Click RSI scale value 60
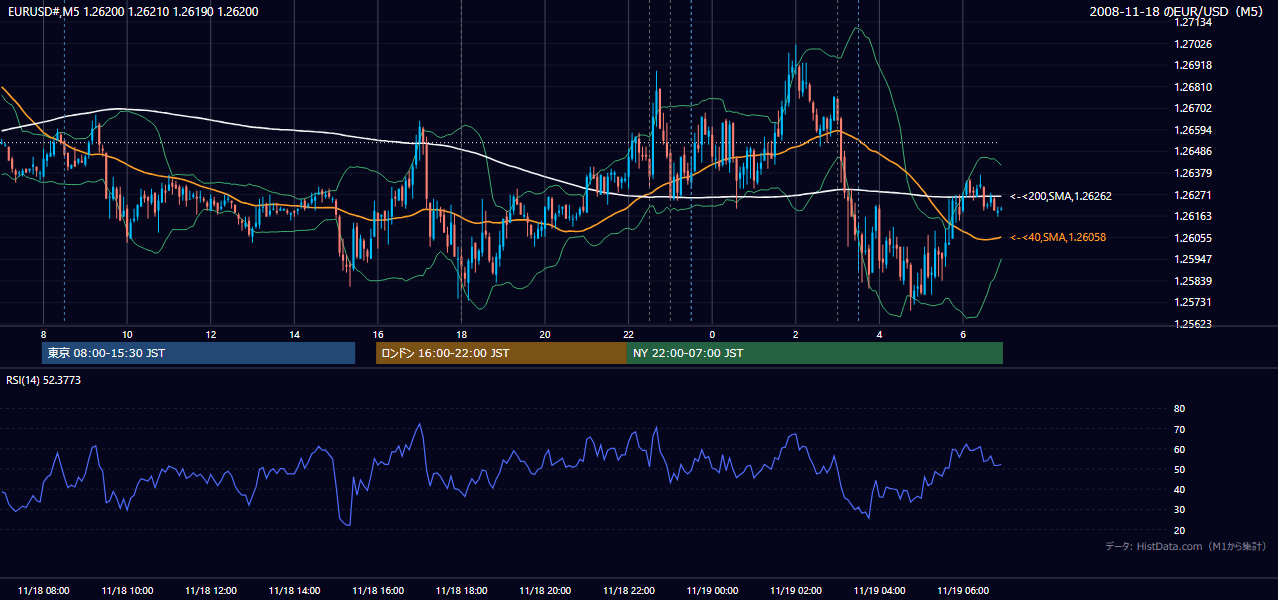 (1179, 449)
